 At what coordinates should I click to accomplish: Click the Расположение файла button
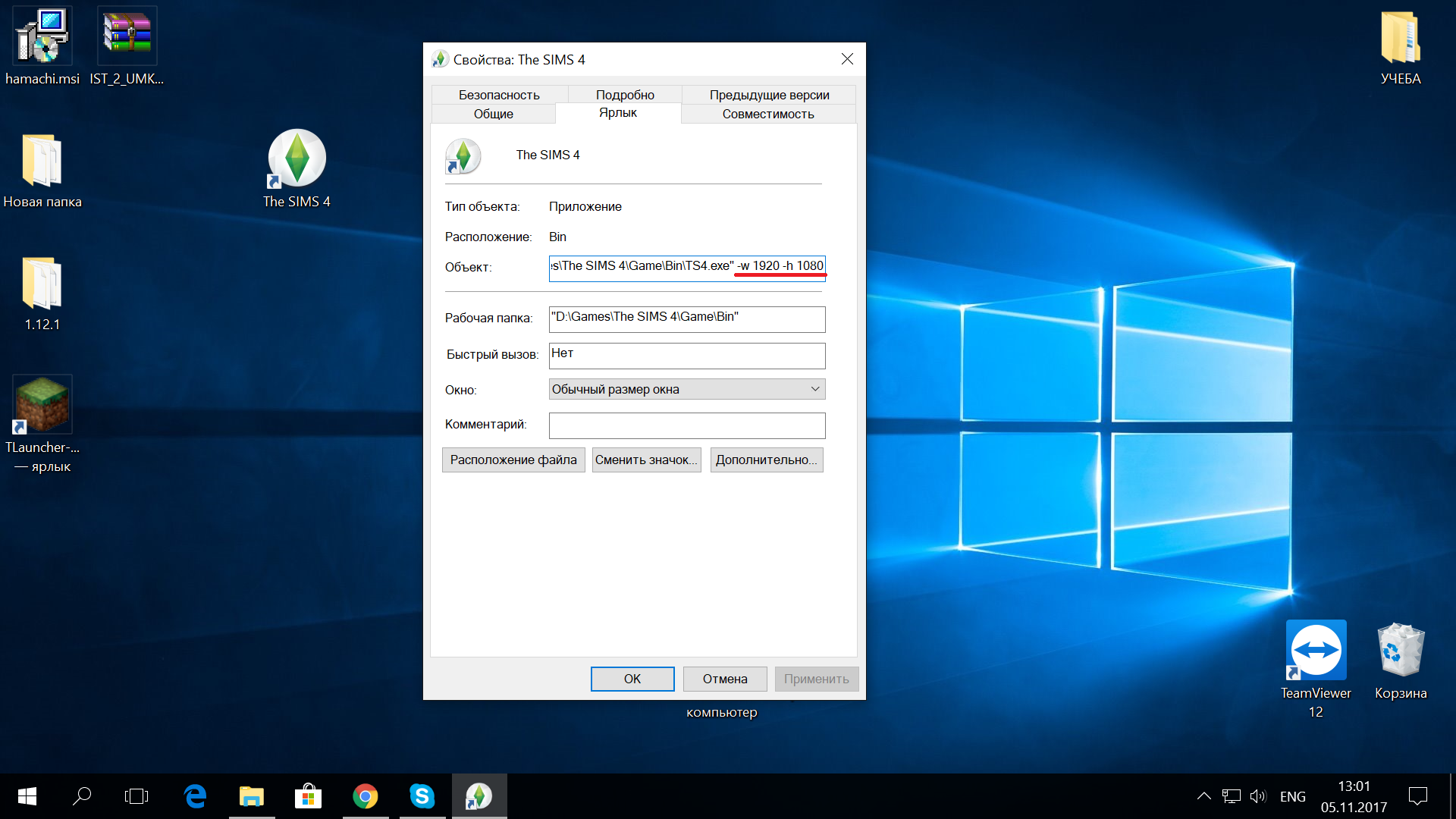click(513, 460)
